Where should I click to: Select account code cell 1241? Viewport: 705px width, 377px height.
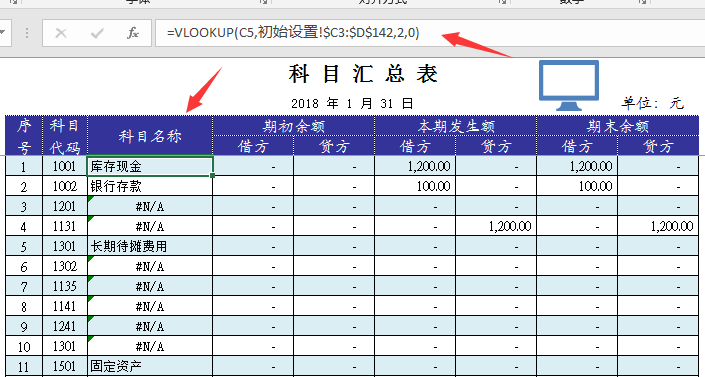pyautogui.click(x=65, y=326)
